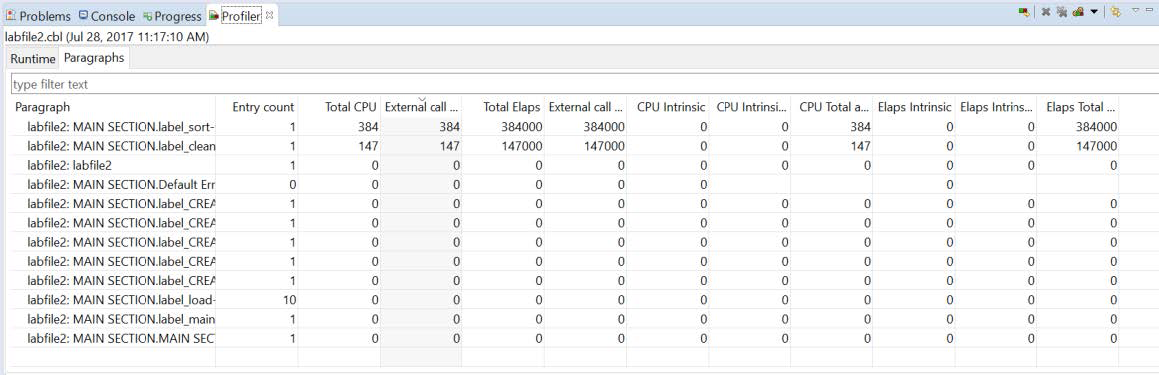The width and height of the screenshot is (1159, 375).
Task: Select the 'labfile2: labfile2' row
Action: coord(563,165)
